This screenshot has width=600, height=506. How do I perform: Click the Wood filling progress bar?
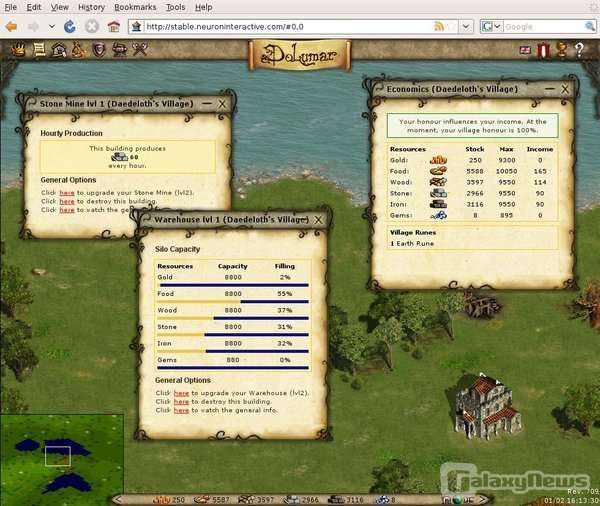[x=233, y=318]
